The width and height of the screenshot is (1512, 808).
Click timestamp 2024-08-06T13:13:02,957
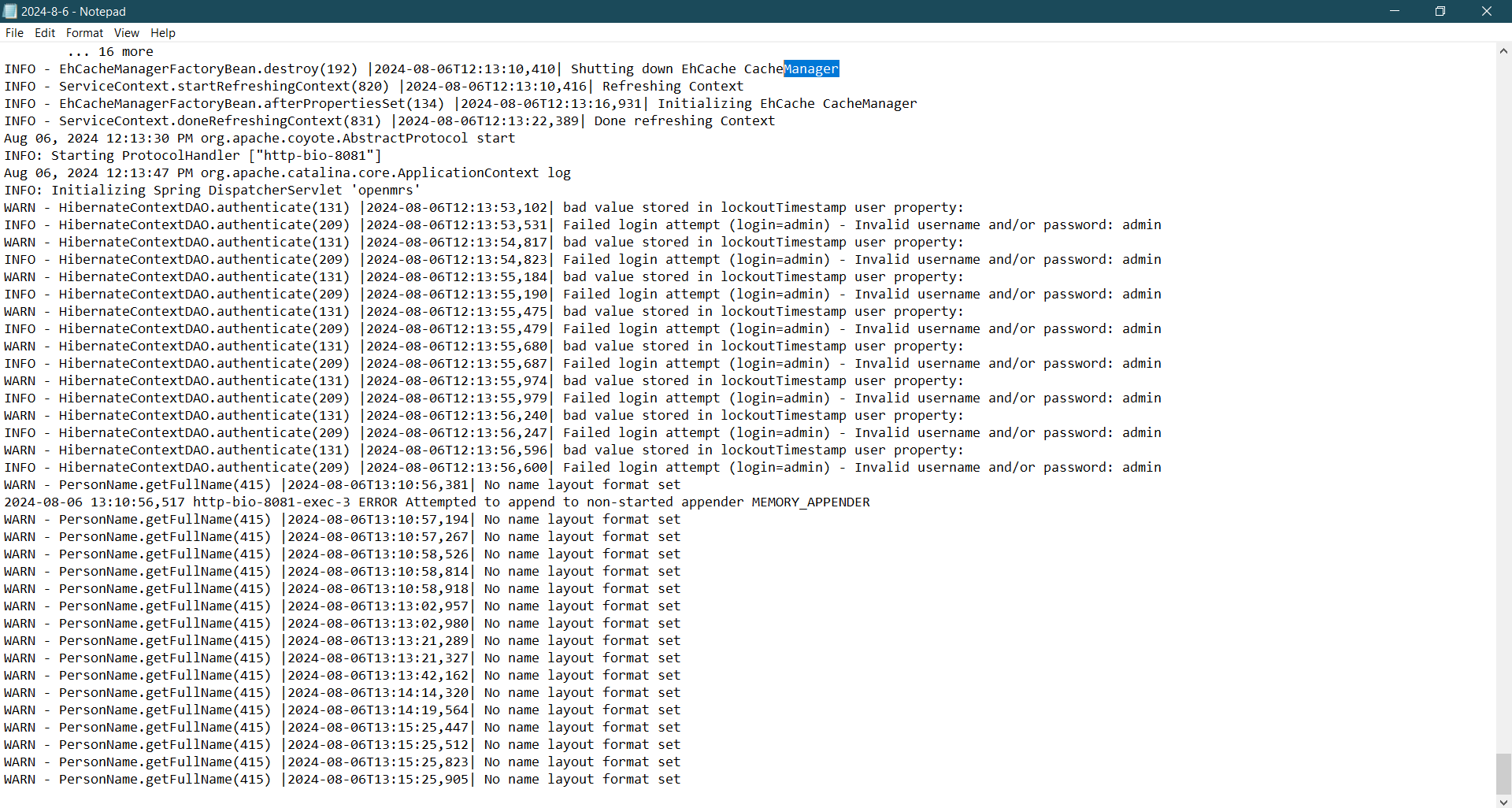tap(378, 606)
